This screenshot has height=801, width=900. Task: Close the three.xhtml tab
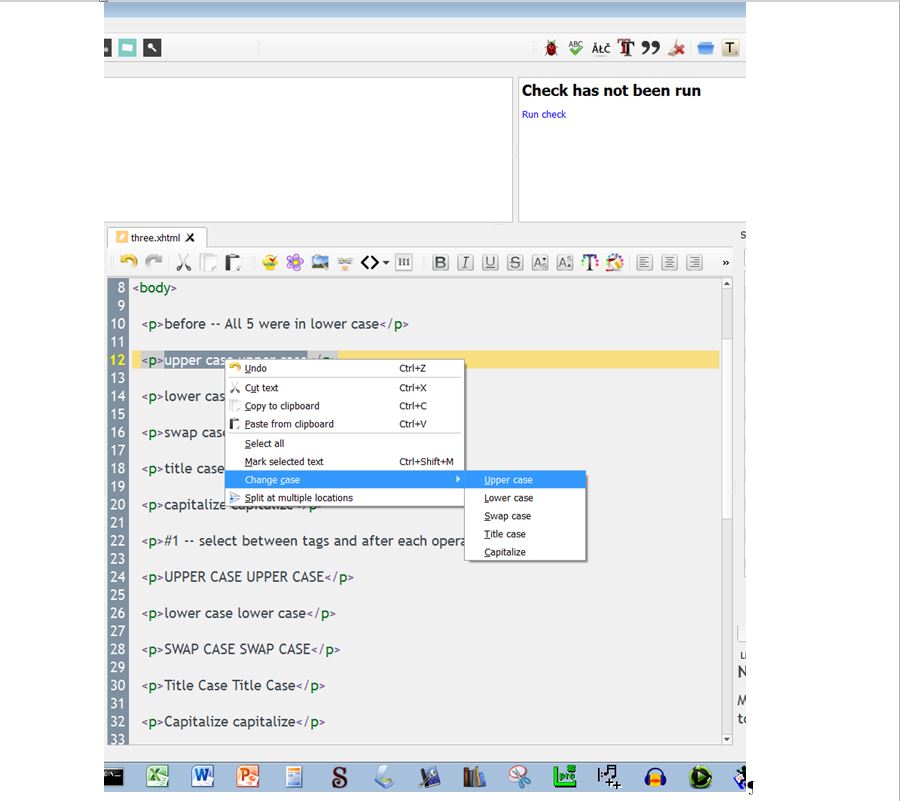coord(191,238)
